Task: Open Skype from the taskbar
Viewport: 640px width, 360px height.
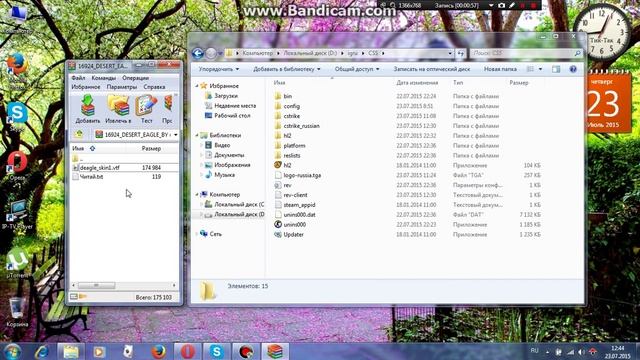Action: [216, 351]
